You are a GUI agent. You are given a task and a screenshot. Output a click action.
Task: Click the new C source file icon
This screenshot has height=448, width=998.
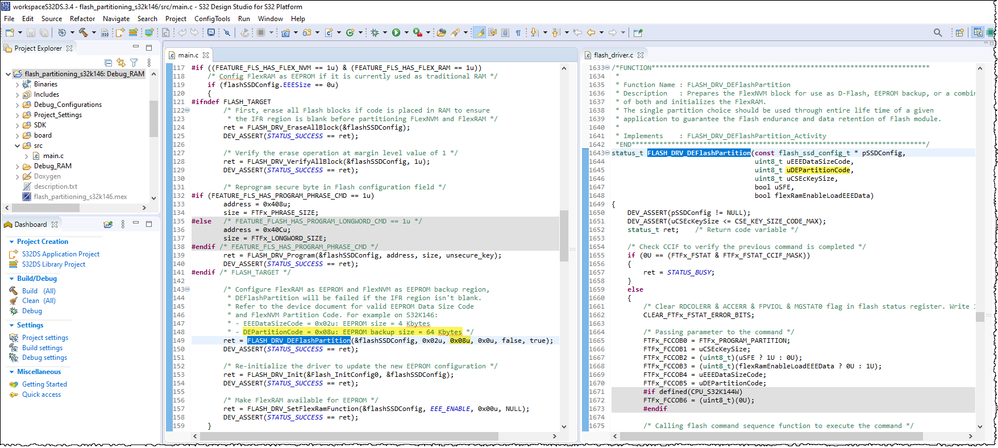pyautogui.click(x=328, y=32)
